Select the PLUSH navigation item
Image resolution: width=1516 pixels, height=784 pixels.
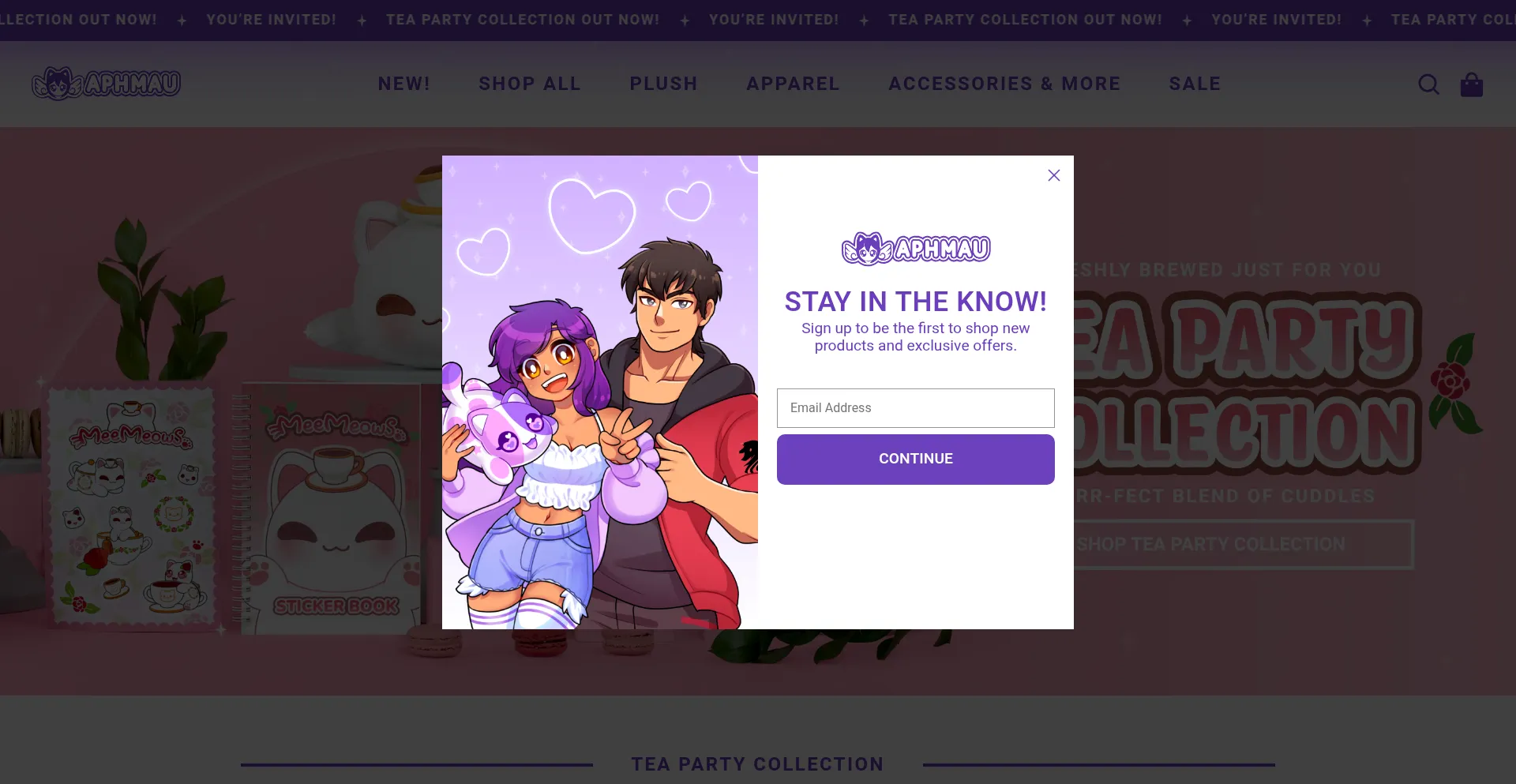click(663, 84)
